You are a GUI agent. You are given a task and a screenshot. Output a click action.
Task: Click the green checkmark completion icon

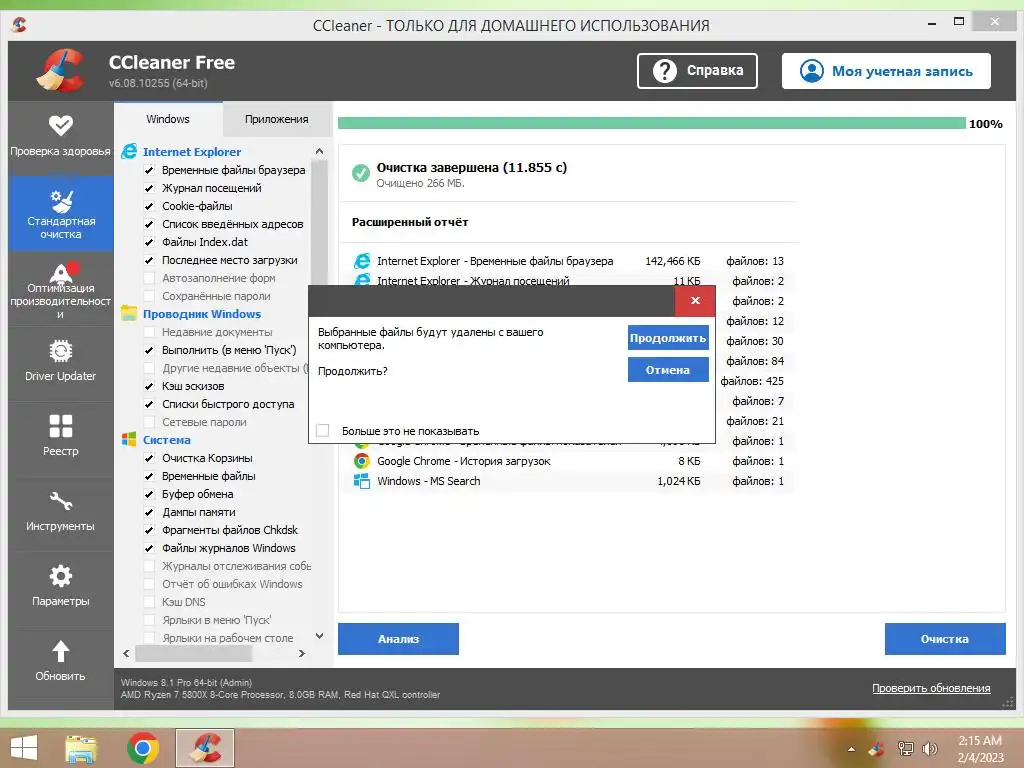pos(360,173)
